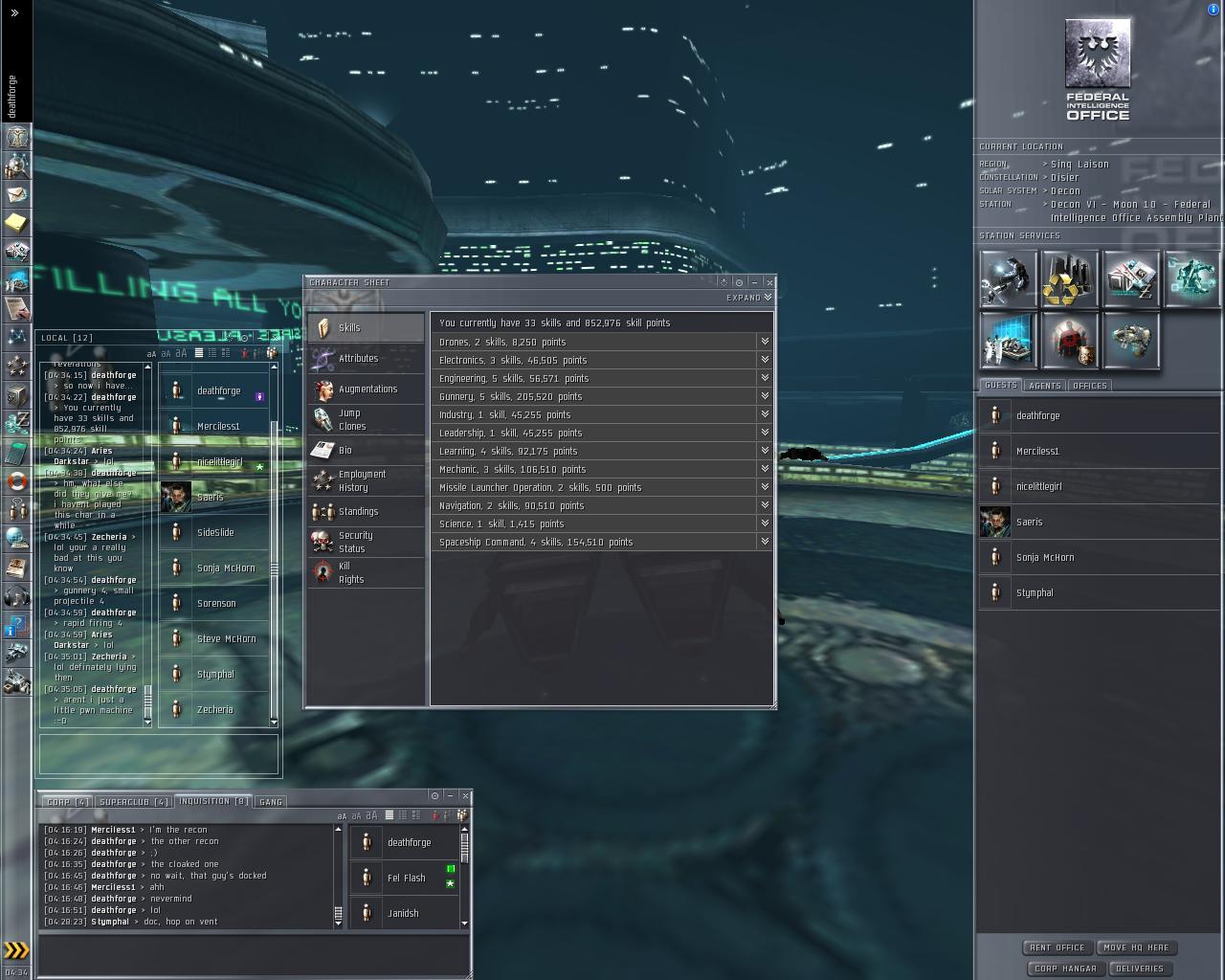The height and width of the screenshot is (980, 1225).
Task: Open the mail envelope icon
Action: click(x=16, y=194)
